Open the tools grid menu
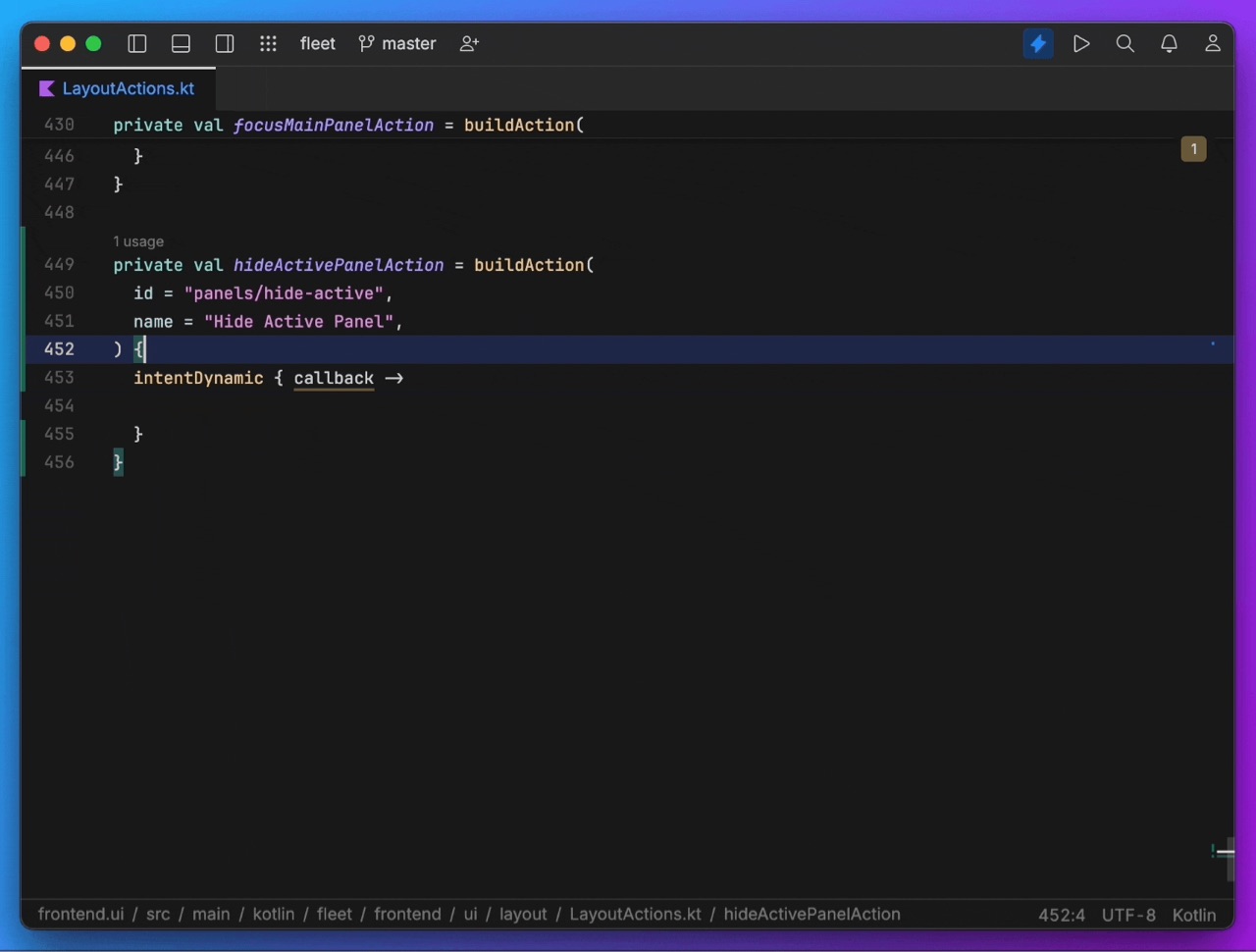 tap(268, 43)
